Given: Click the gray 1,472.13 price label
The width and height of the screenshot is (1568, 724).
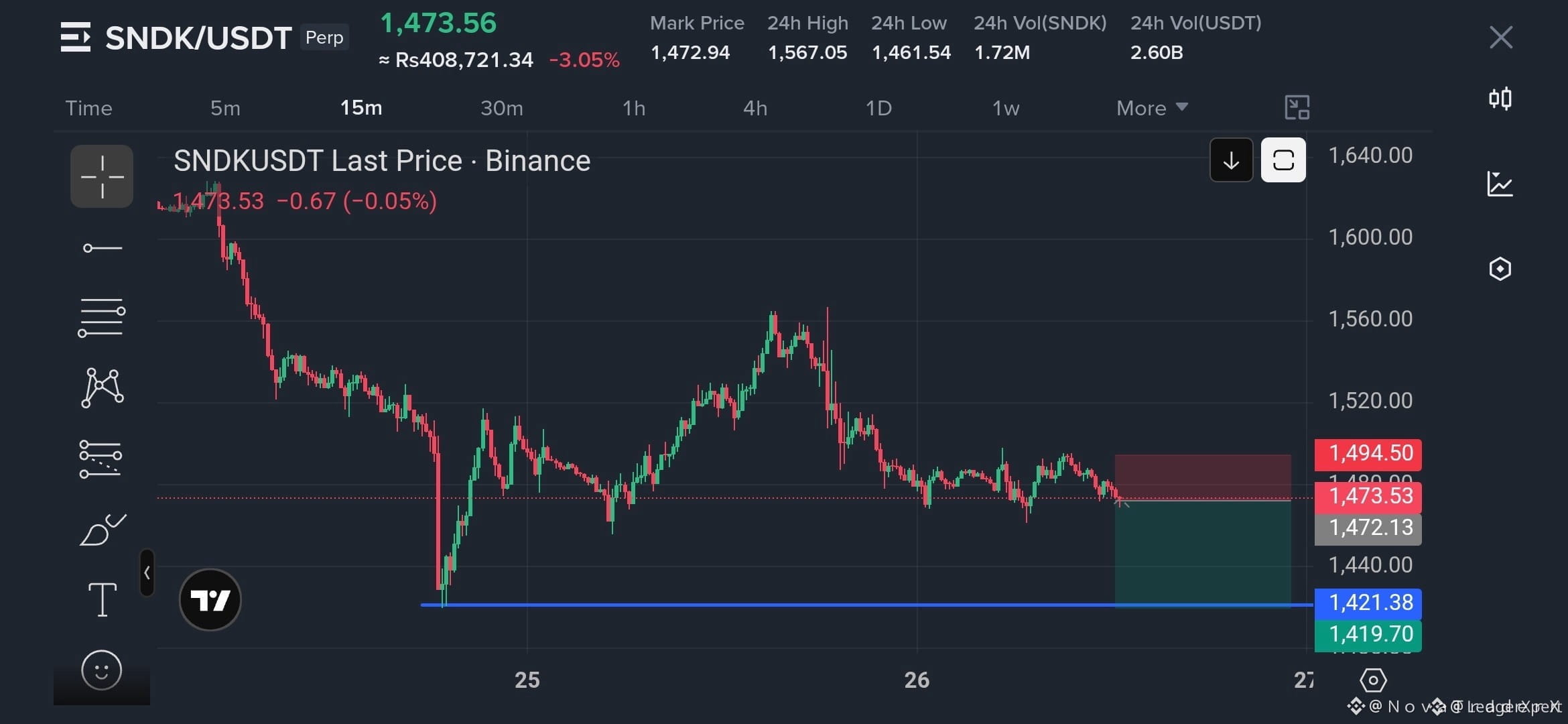Looking at the screenshot, I should pyautogui.click(x=1368, y=529).
